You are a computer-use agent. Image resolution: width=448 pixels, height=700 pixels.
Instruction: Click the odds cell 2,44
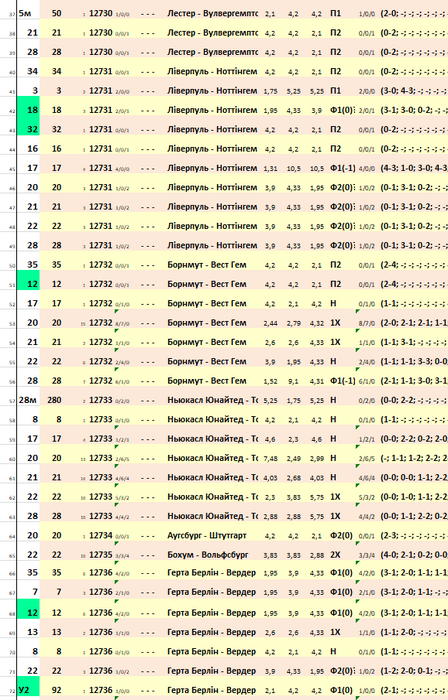coord(270,323)
